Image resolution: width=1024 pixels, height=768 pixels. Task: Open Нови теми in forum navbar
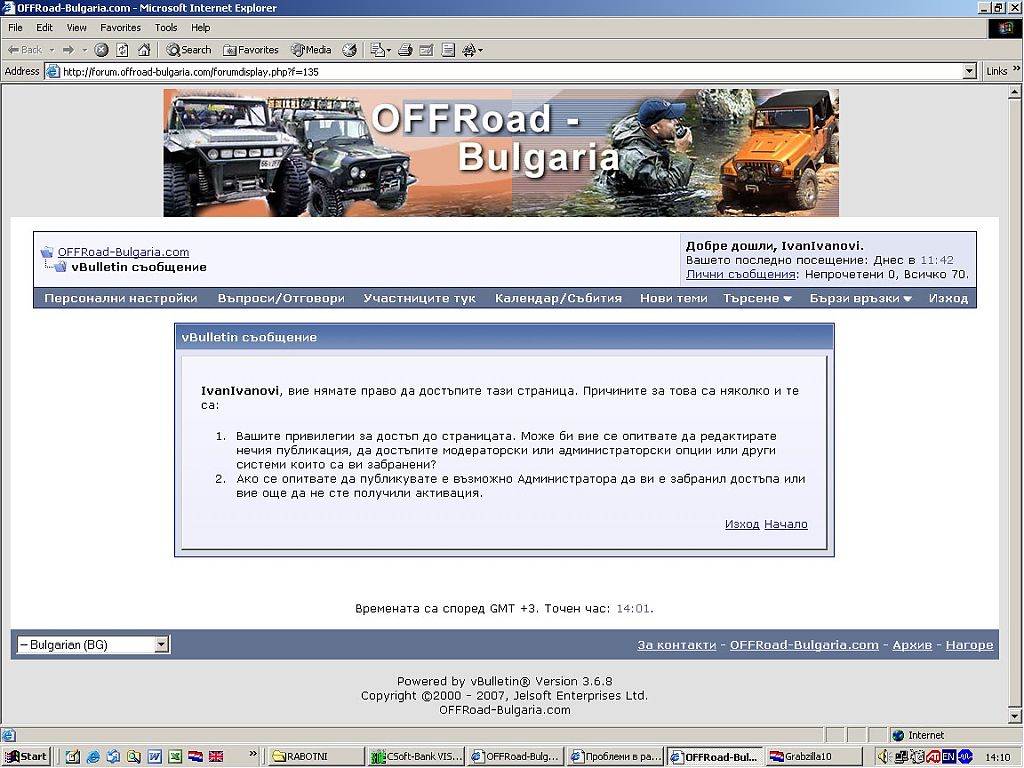[673, 298]
